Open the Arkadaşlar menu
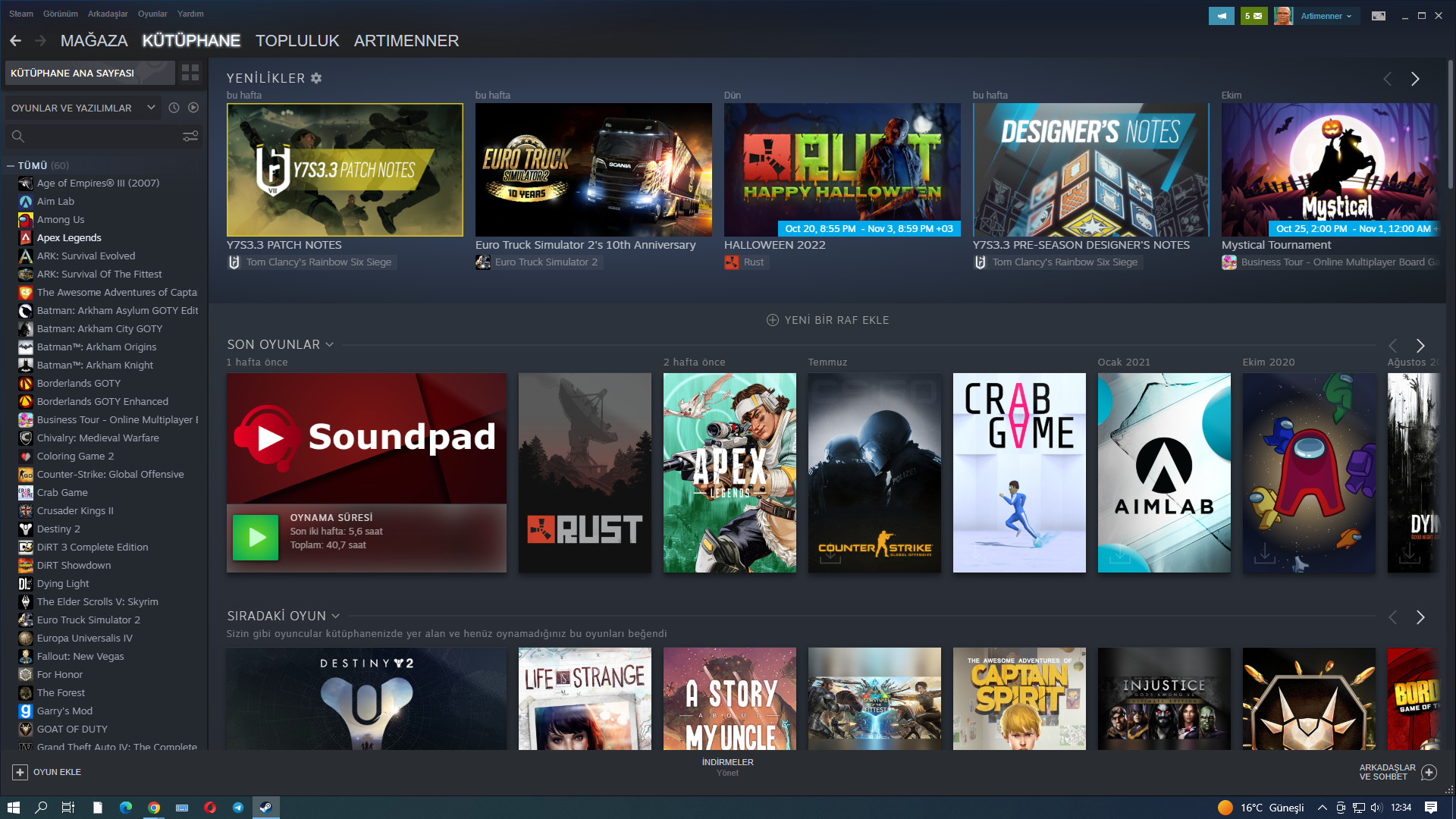This screenshot has width=1456, height=819. [x=108, y=14]
